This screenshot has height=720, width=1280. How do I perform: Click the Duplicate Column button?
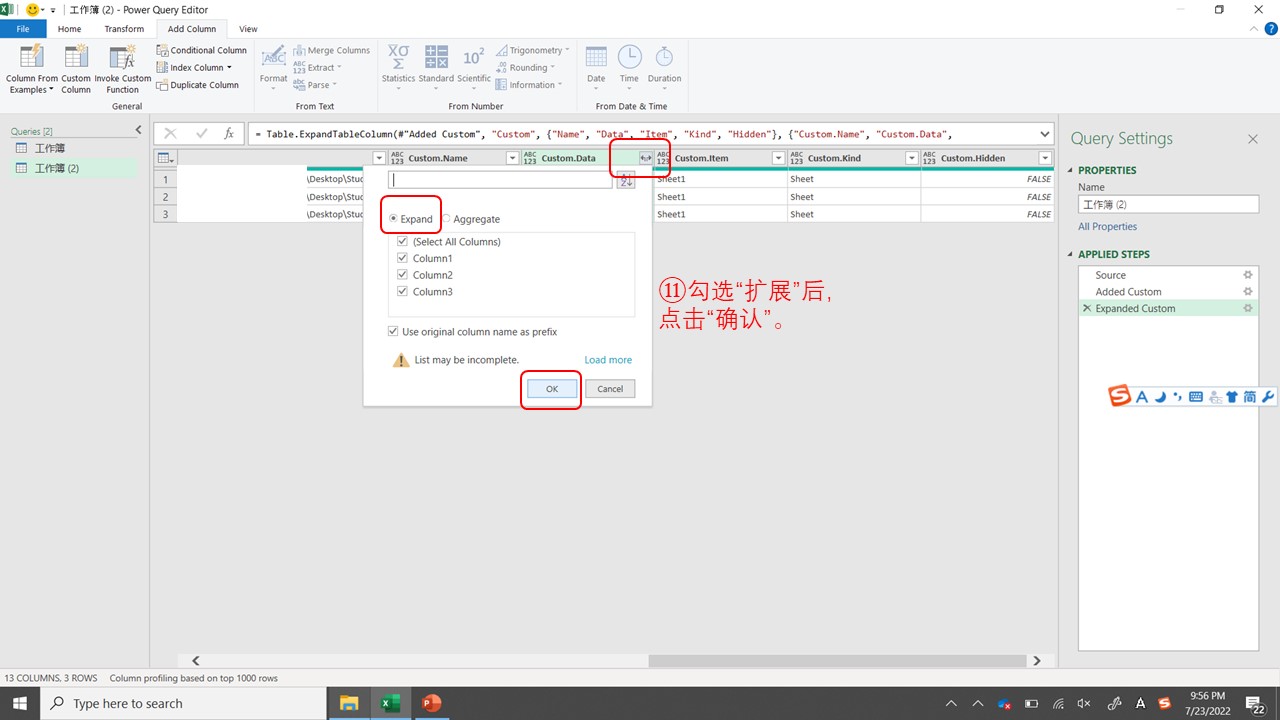tap(198, 85)
